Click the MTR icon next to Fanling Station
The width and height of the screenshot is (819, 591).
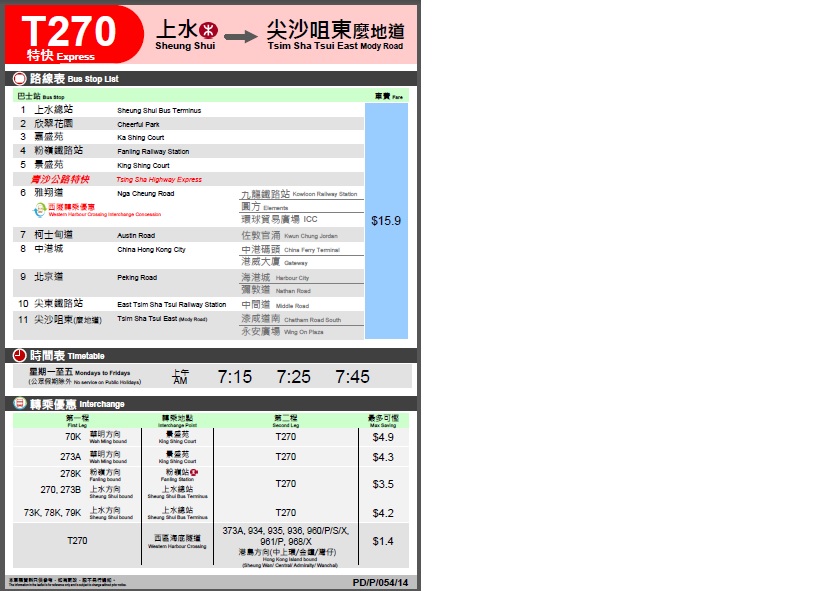point(194,471)
